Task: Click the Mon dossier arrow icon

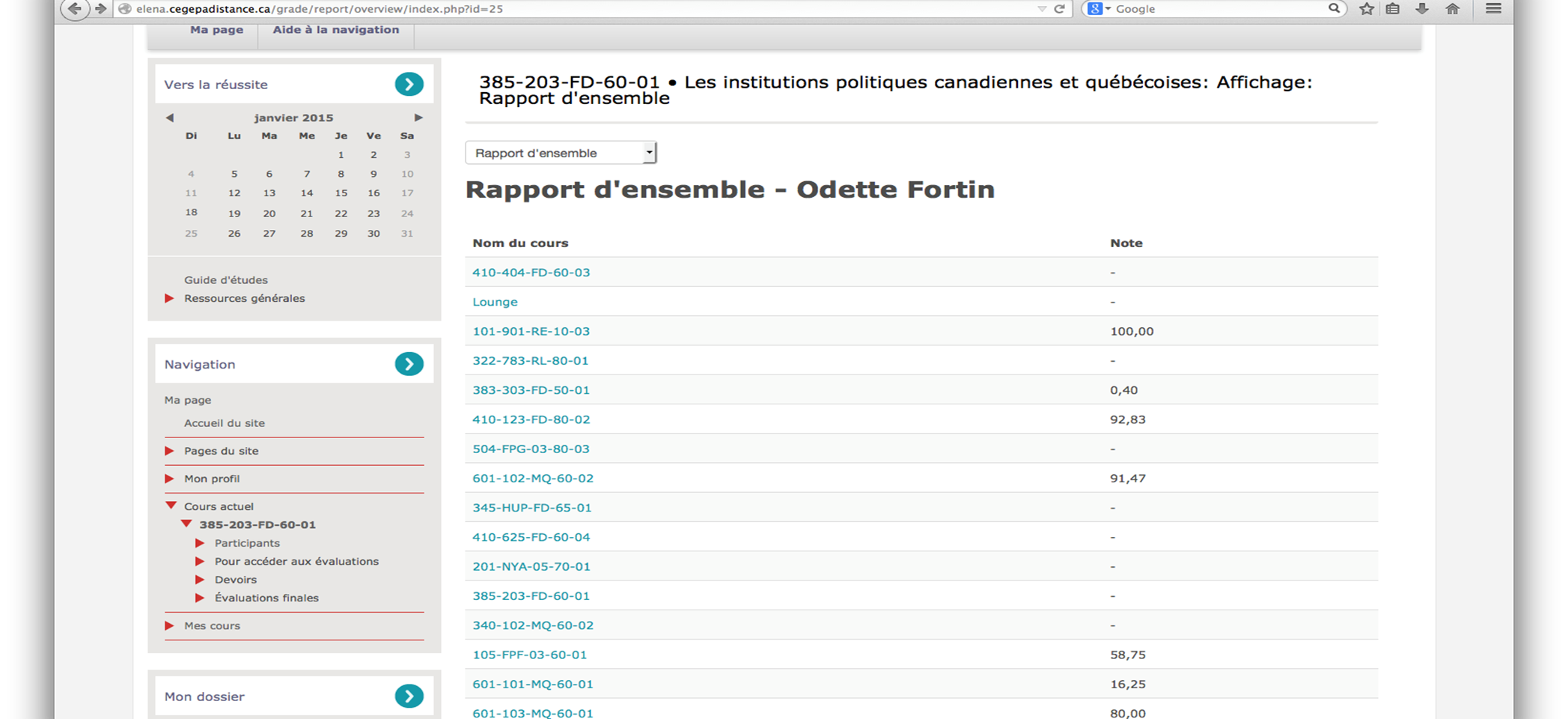Action: tap(409, 696)
